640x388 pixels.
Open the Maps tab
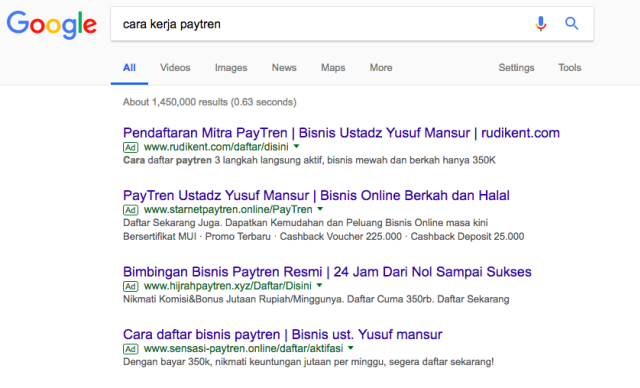[333, 68]
